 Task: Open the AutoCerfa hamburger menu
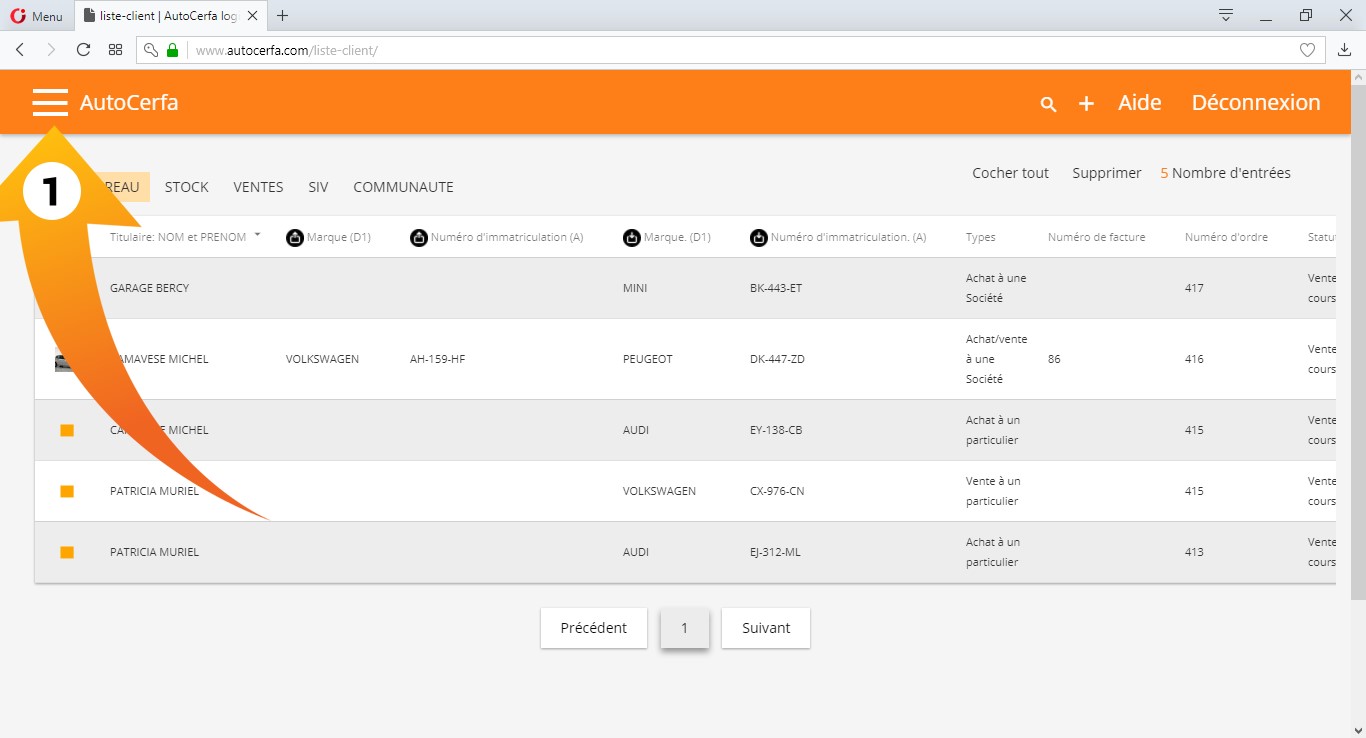point(50,103)
